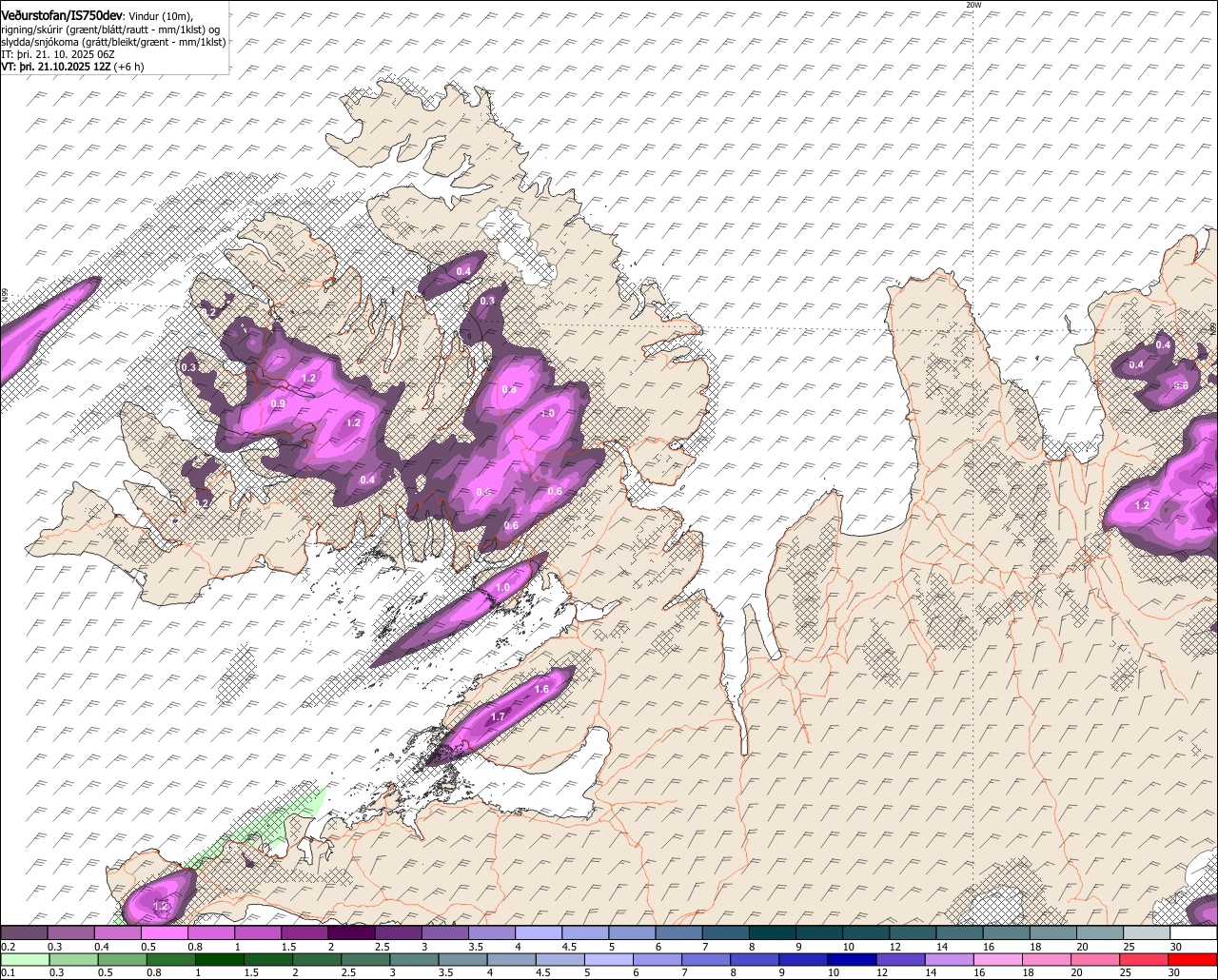The image size is (1218, 980).
Task: Pick the white swatch starting at 30
Action: 1193,932
